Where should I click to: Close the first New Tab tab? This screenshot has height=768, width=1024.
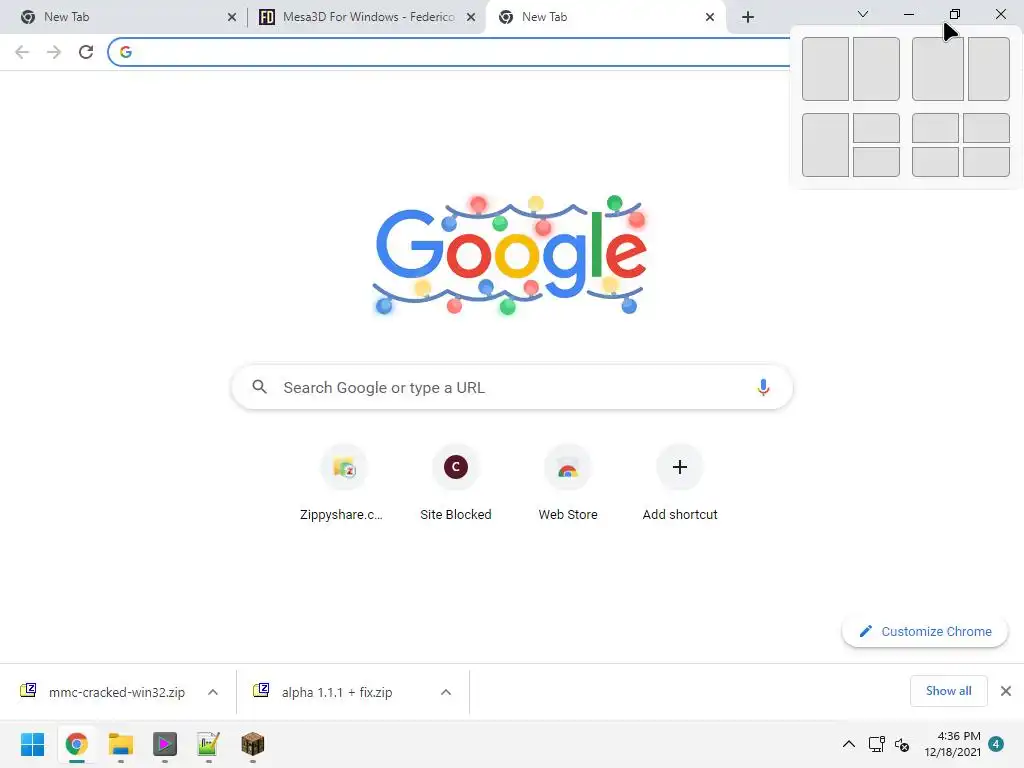click(232, 18)
